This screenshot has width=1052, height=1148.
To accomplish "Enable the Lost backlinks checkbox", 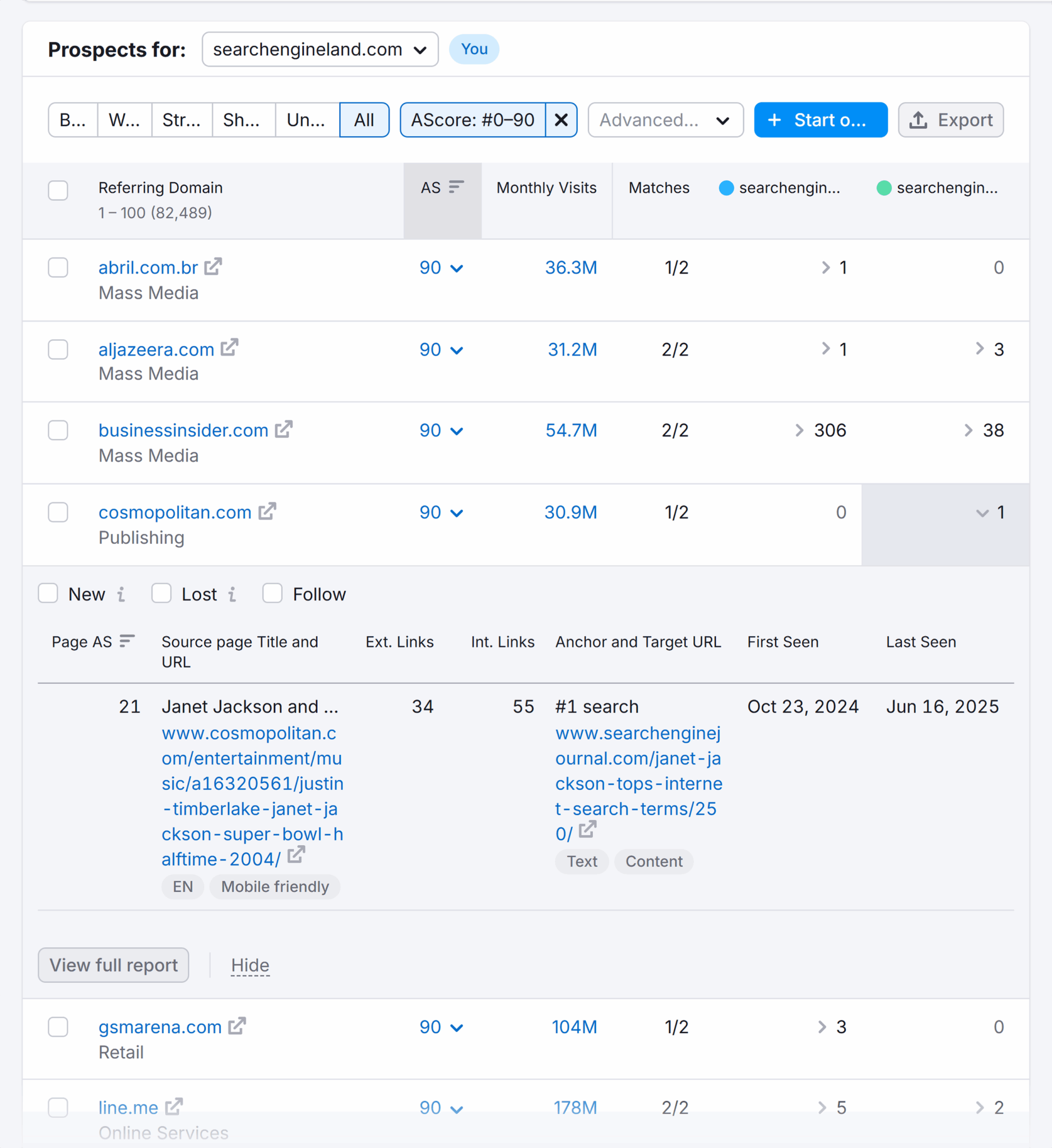I will click(161, 594).
